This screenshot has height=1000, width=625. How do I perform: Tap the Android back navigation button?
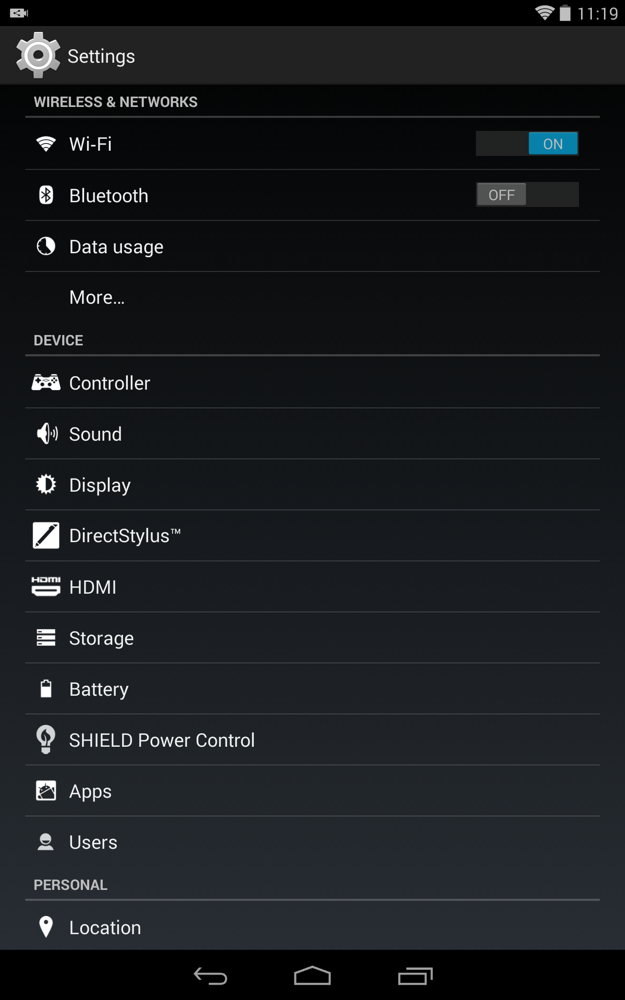tap(210, 976)
